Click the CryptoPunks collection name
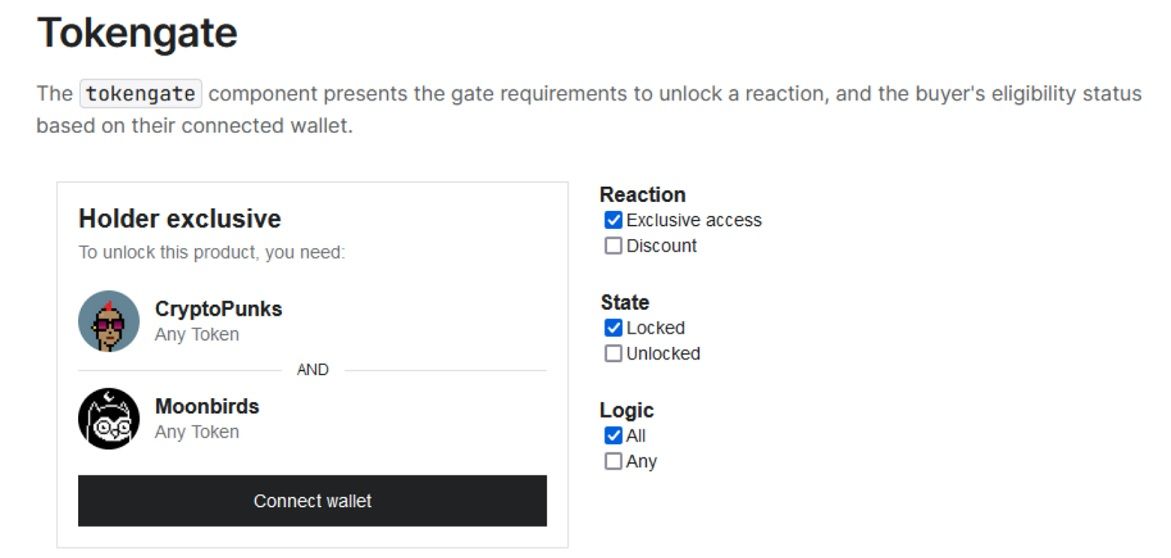Screen dimensions: 1171x558 click(x=218, y=309)
